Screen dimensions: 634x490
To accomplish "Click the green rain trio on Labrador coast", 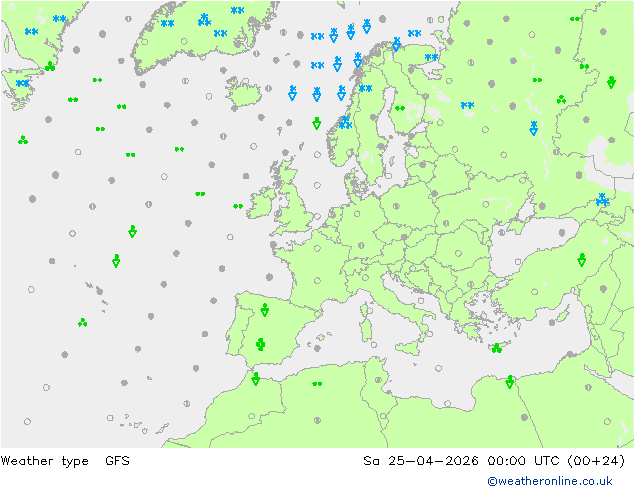I will coord(50,66).
